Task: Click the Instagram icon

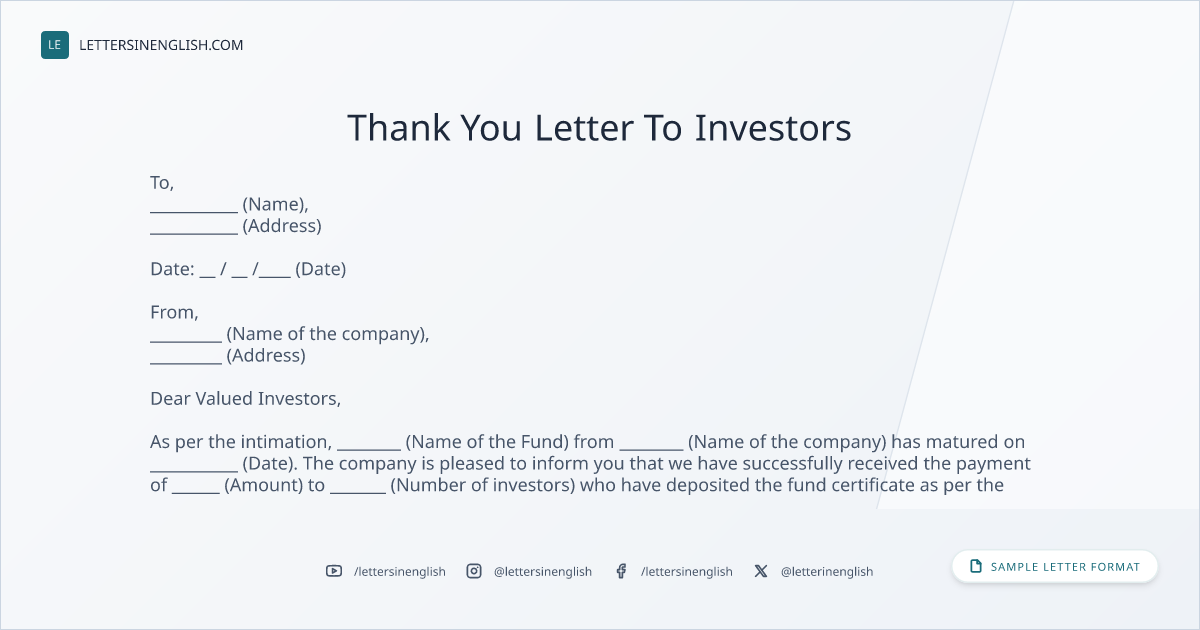Action: click(474, 571)
